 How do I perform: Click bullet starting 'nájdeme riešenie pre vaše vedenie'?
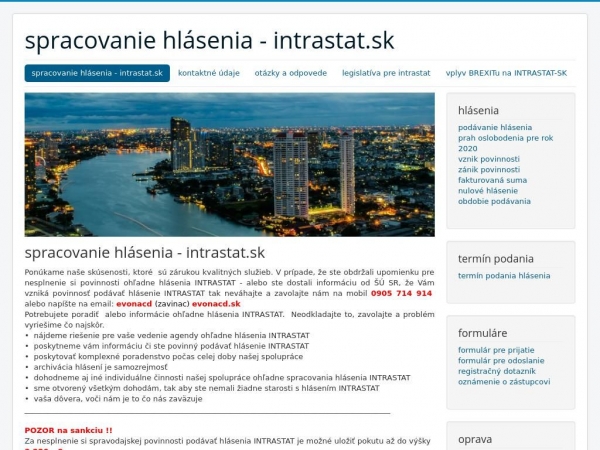coord(171,336)
